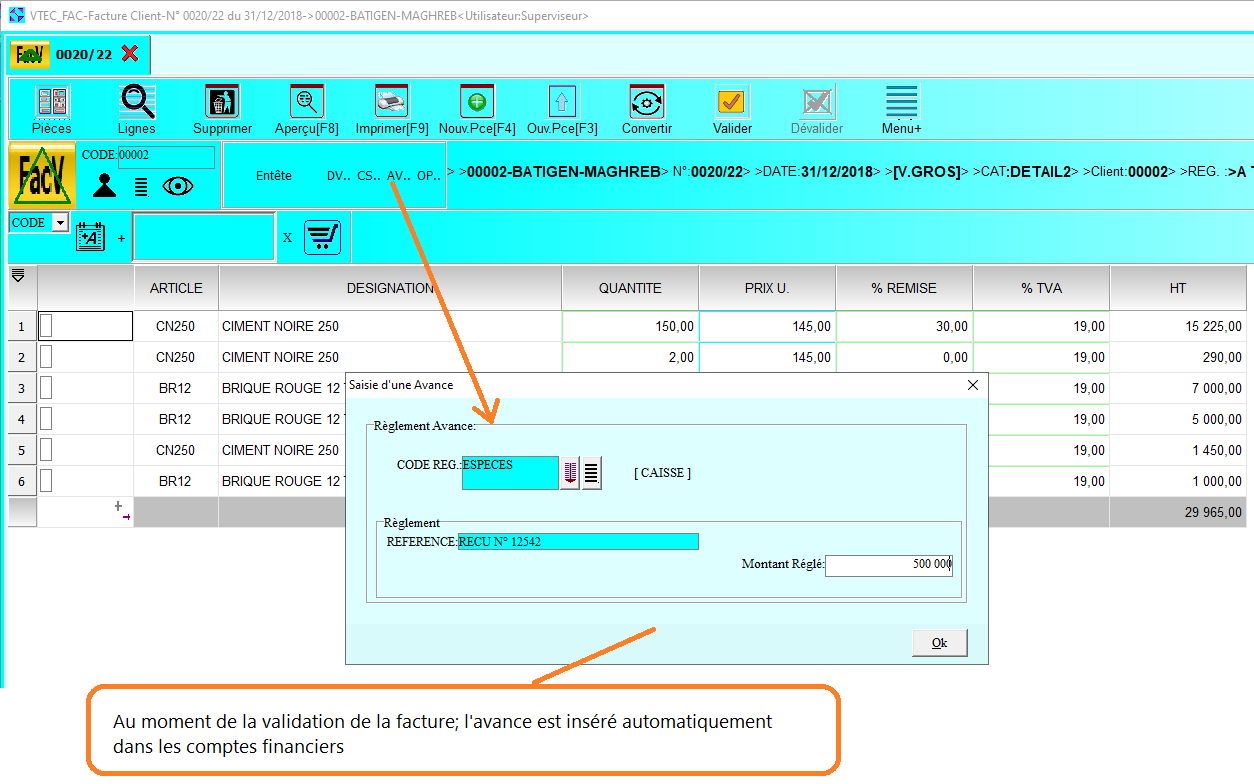
Task: Toggle the eye visibility icon
Action: coord(178,186)
